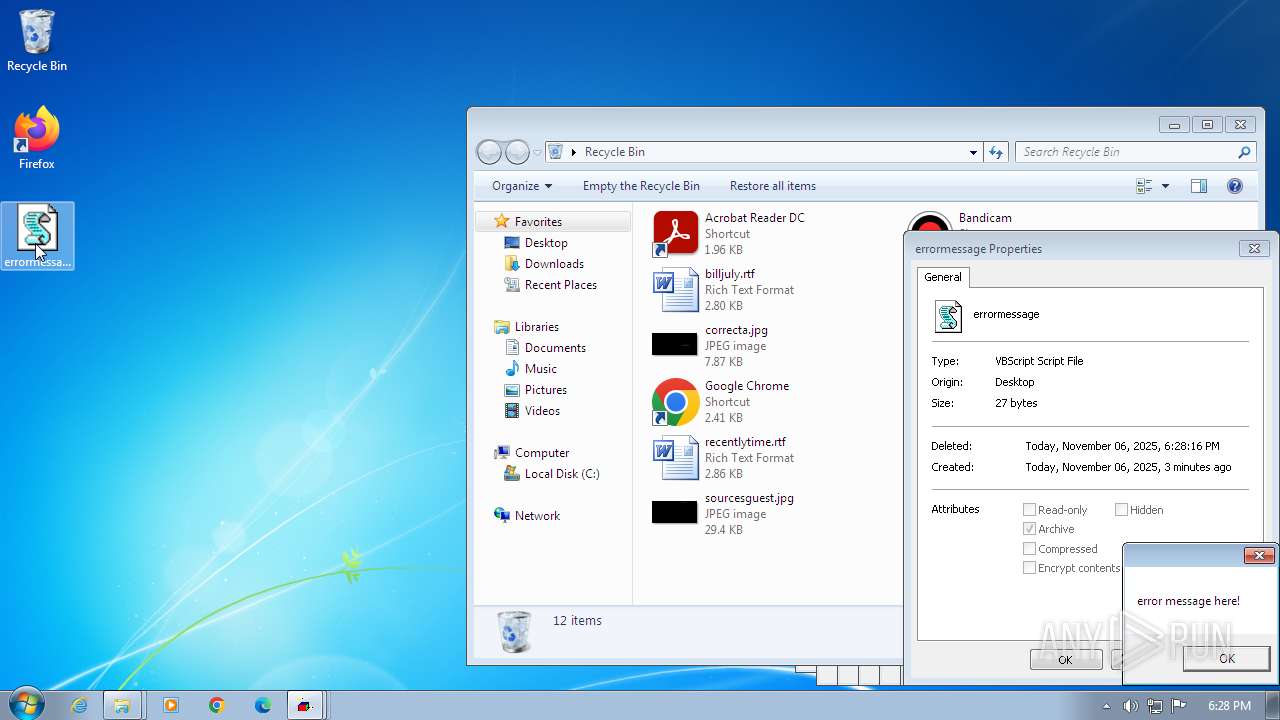Launch Internet Explorer from taskbar
This screenshot has width=1280, height=720.
click(80, 705)
